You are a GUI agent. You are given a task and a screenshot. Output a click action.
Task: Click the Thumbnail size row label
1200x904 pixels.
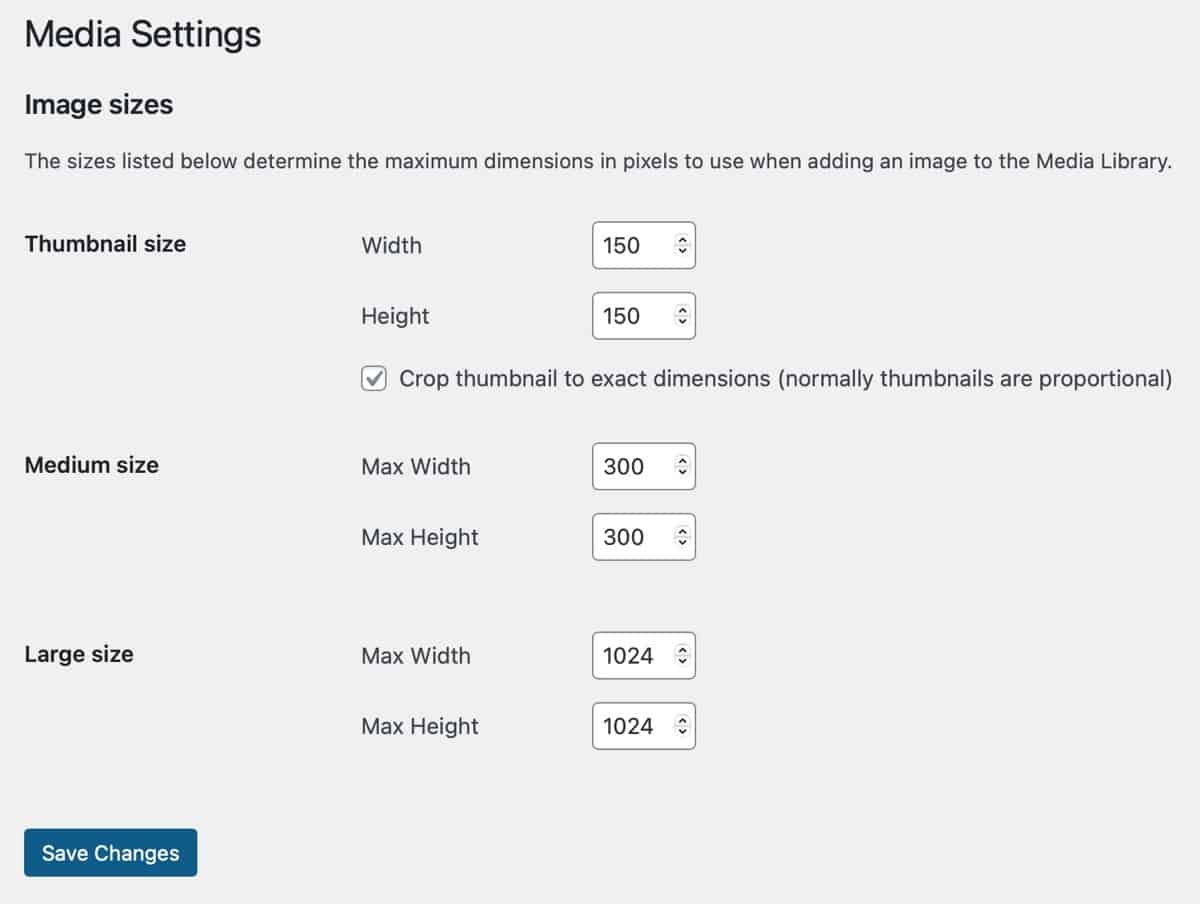pos(105,244)
